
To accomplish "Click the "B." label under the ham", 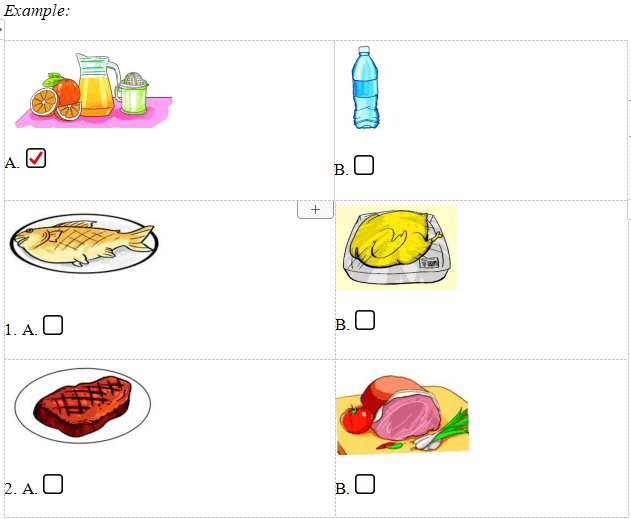I will pos(342,488).
